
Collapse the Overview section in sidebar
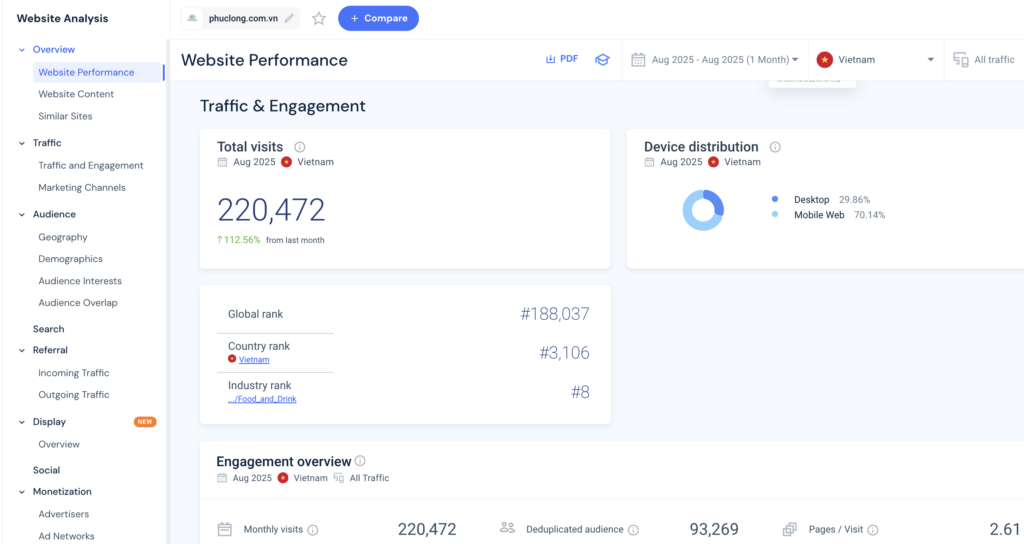pos(22,50)
